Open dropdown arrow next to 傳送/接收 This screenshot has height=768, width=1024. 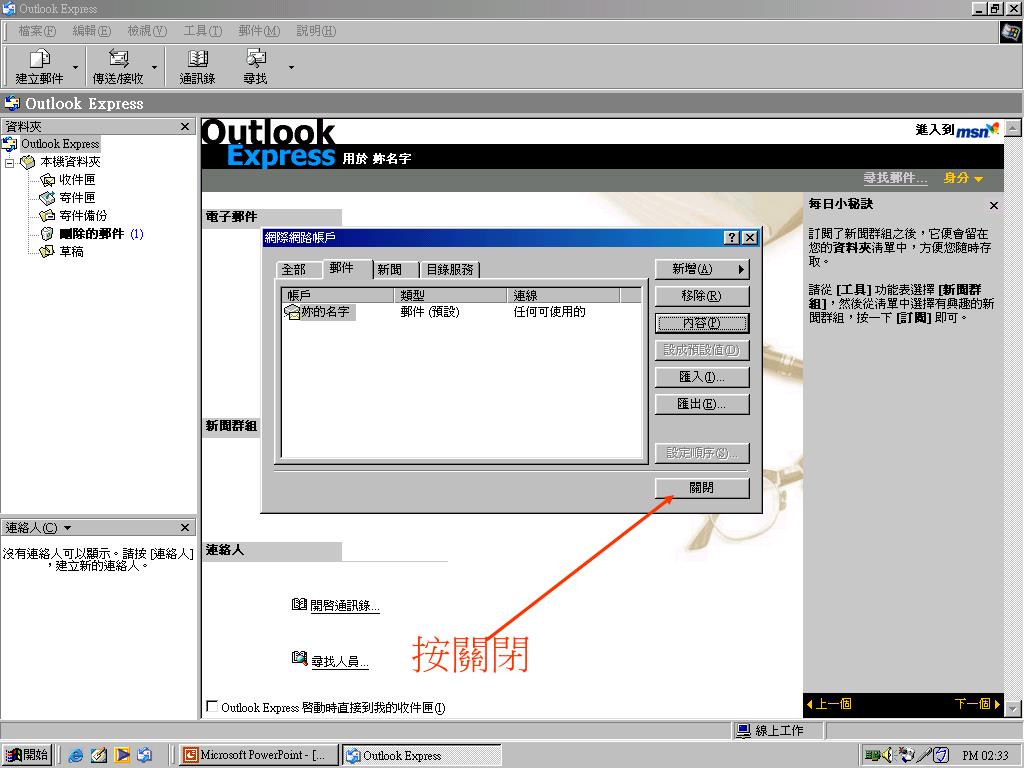pyautogui.click(x=154, y=67)
